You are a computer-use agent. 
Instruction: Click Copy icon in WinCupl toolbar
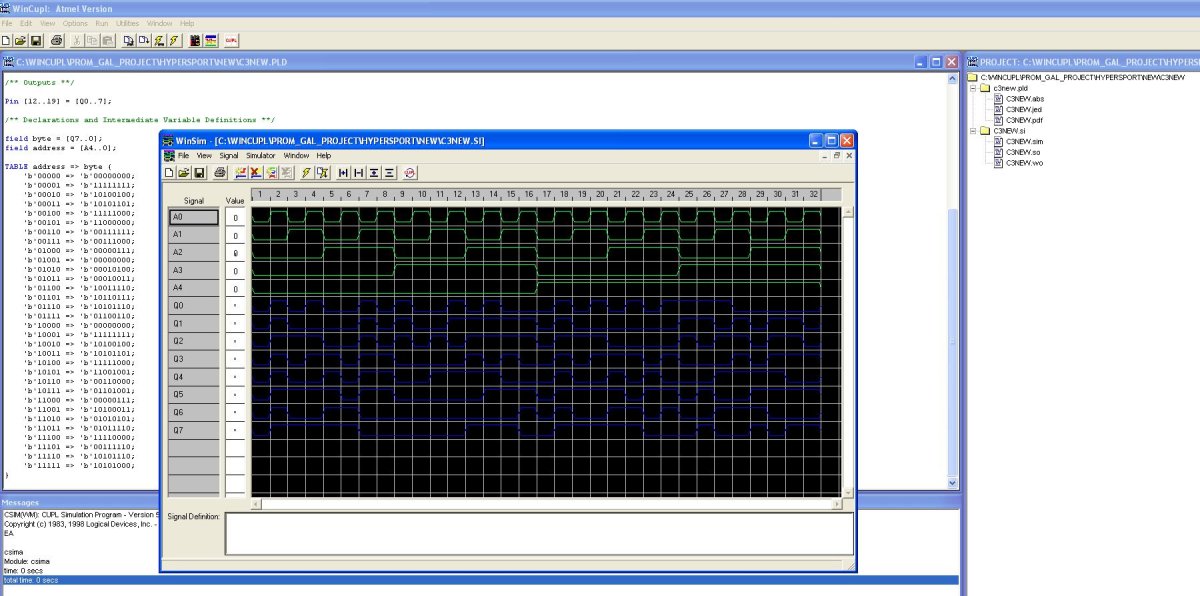click(92, 40)
